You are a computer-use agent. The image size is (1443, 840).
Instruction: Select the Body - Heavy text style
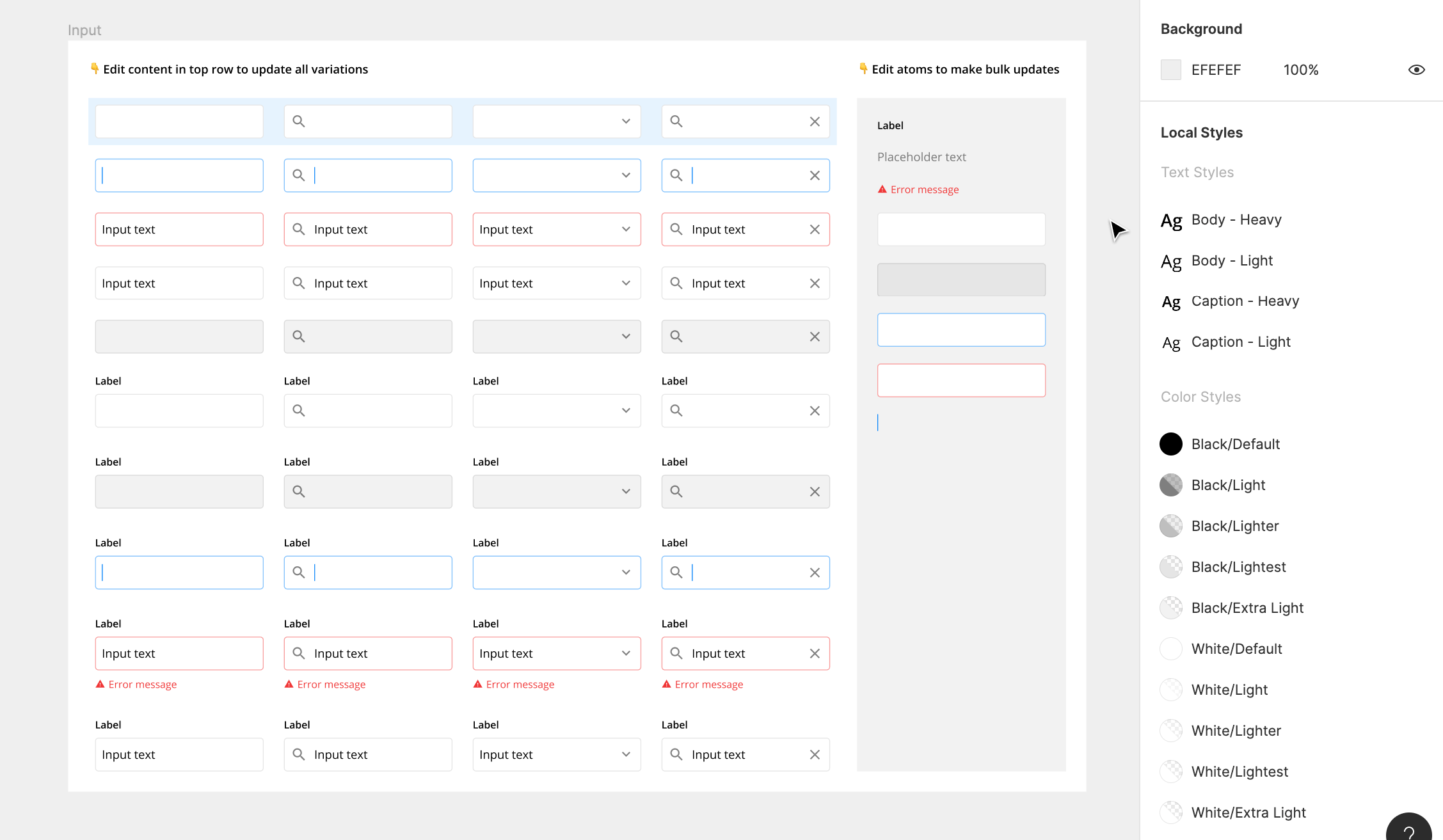[x=1237, y=219]
